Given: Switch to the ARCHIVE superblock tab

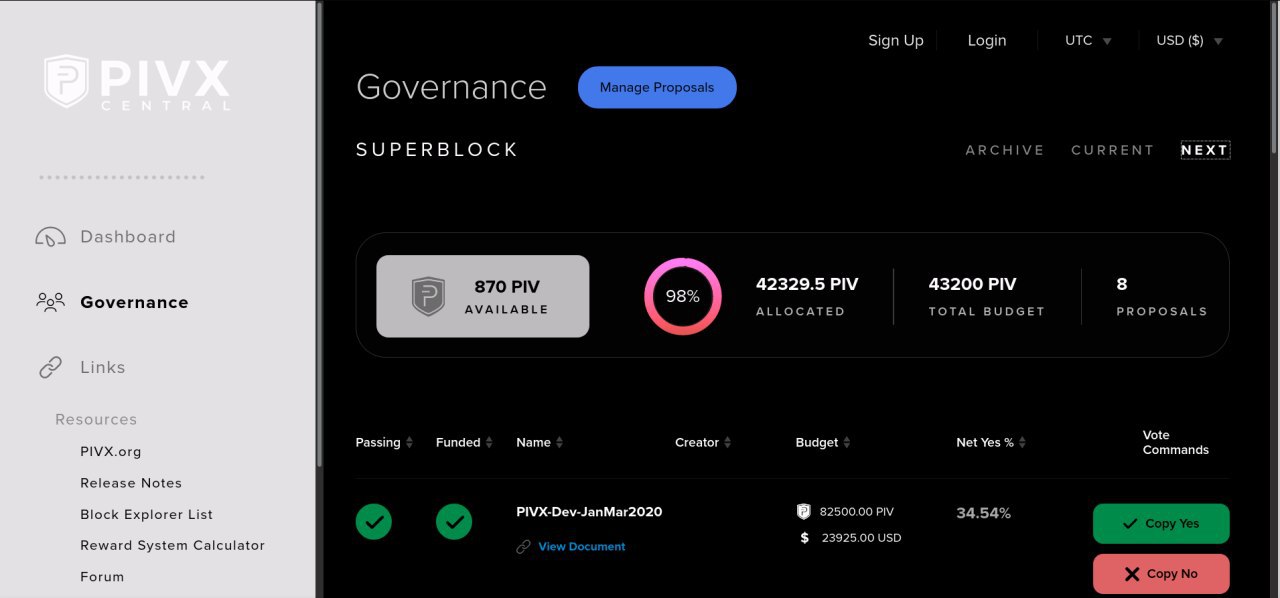Looking at the screenshot, I should tap(1005, 150).
